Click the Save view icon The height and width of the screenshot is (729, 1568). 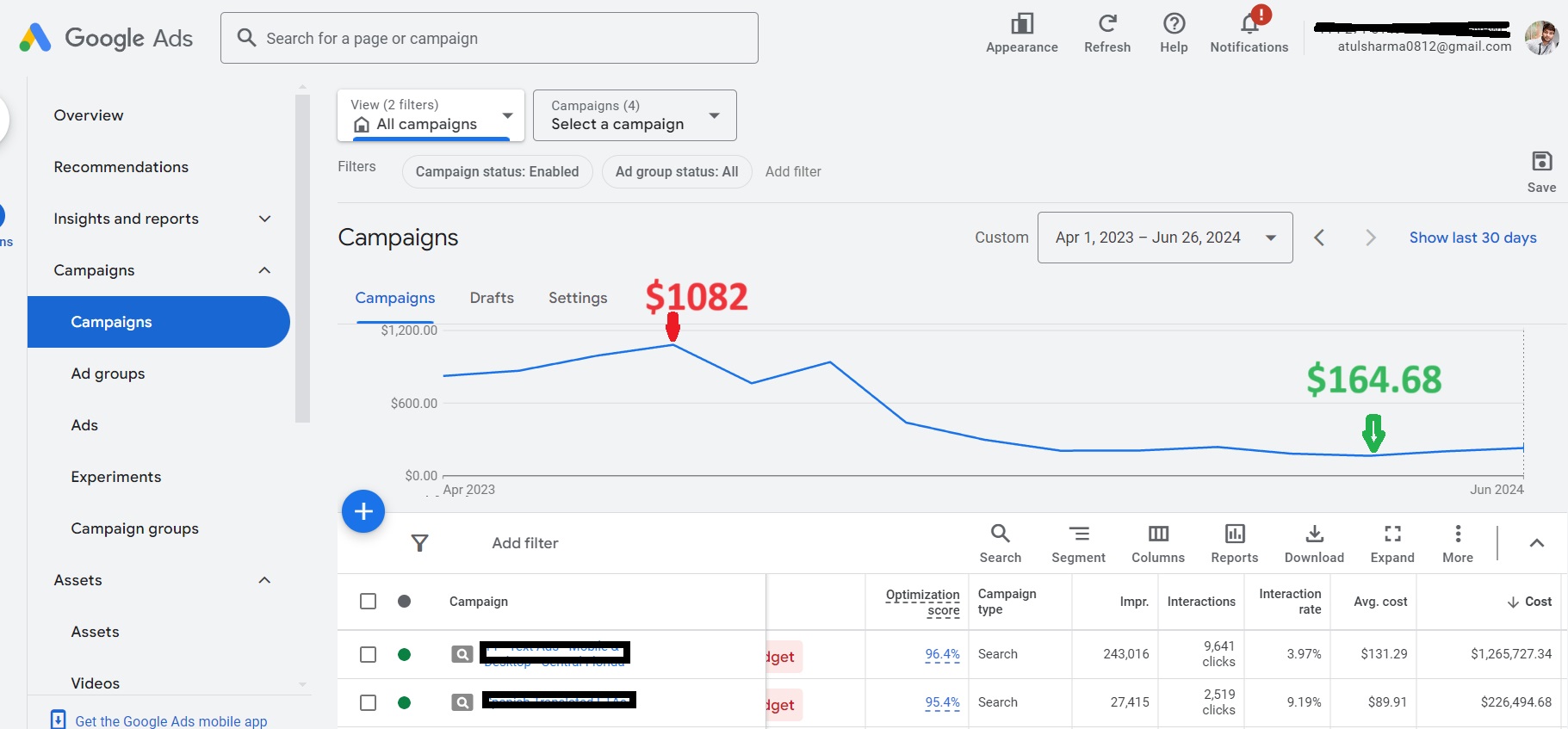[x=1541, y=162]
